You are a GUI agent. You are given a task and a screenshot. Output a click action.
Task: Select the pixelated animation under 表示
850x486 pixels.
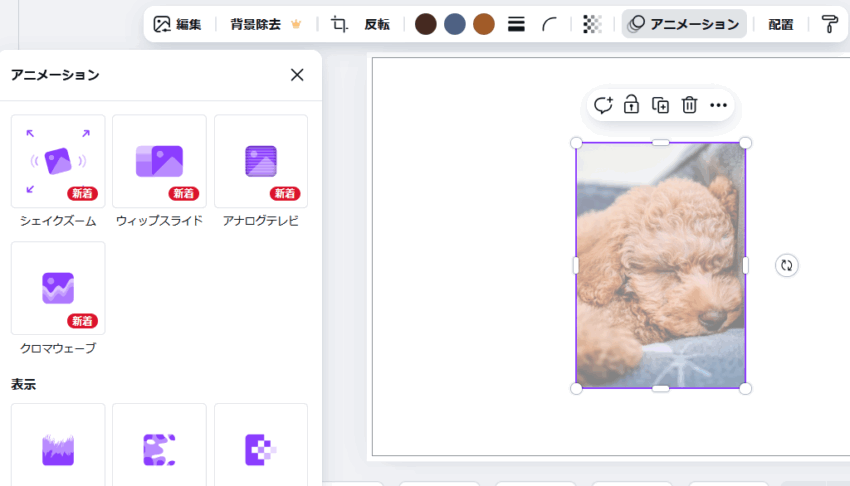coord(261,445)
